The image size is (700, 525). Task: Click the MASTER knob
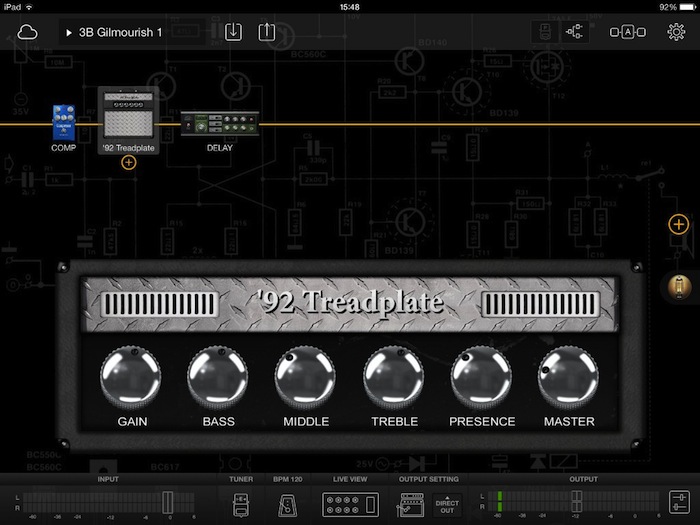click(x=568, y=379)
